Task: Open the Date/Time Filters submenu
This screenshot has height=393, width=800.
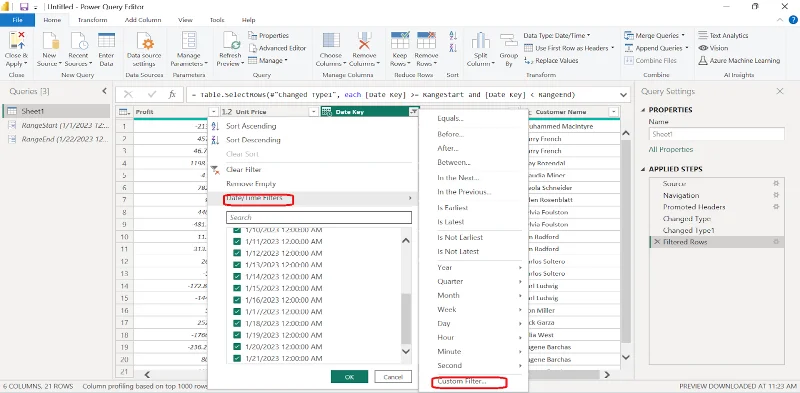Action: point(313,198)
